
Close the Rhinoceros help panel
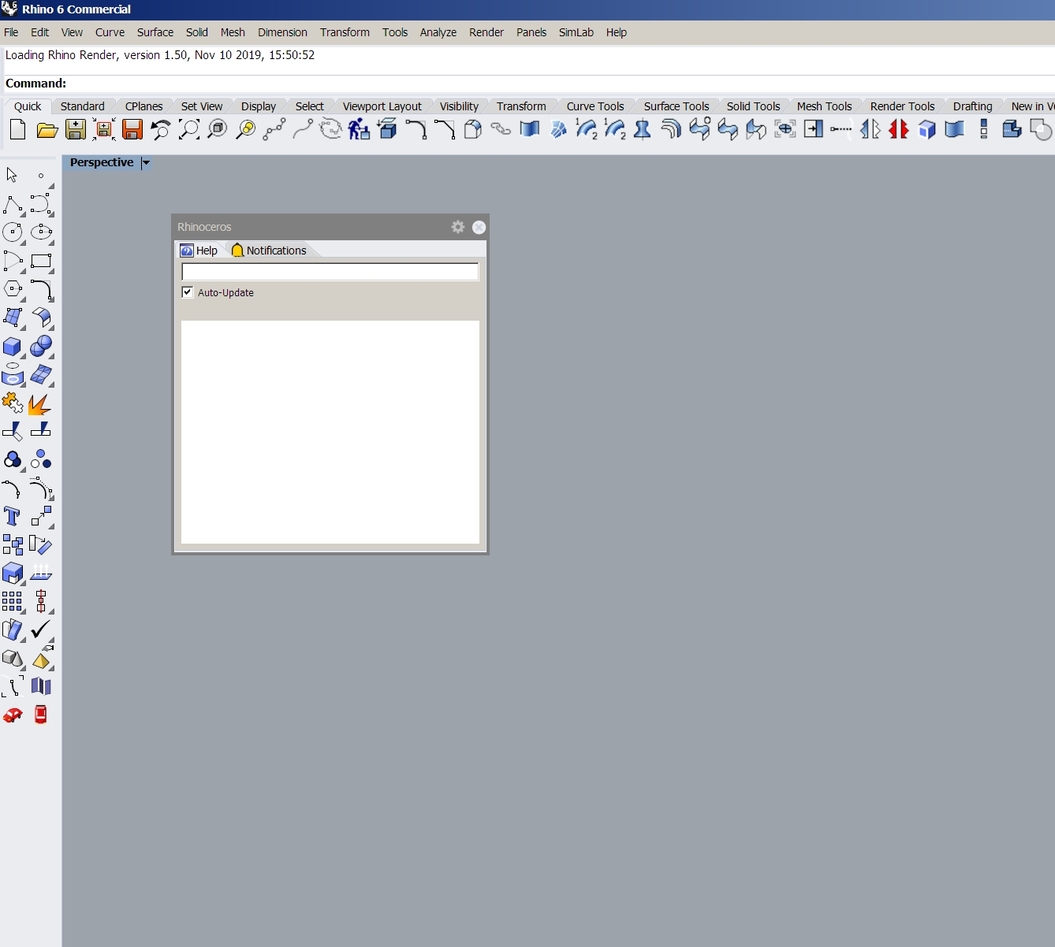pos(478,227)
